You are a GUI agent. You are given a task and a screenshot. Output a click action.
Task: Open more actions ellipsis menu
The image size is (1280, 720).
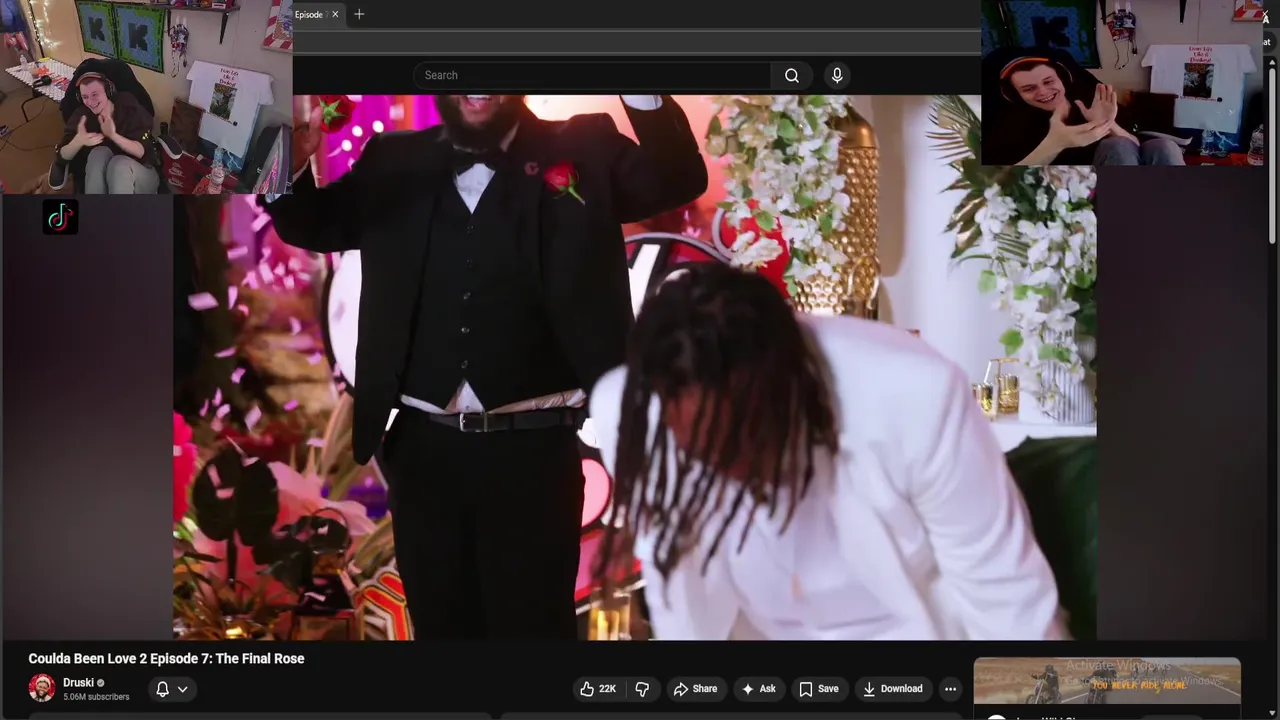[x=950, y=689]
